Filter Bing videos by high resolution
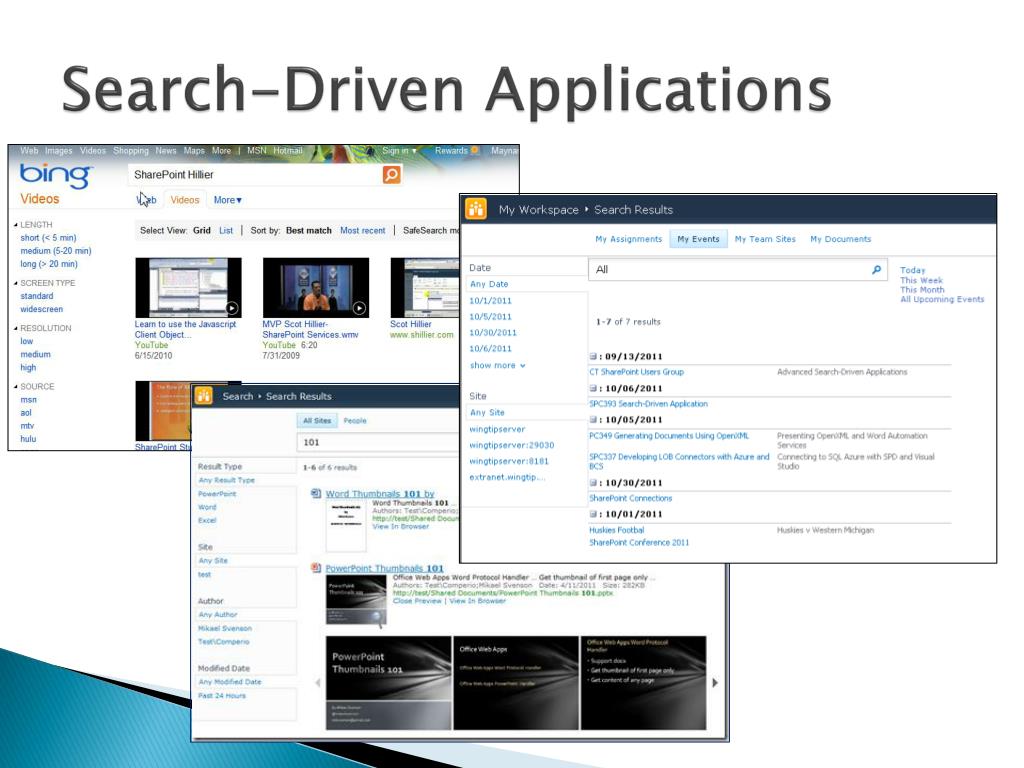 point(28,367)
